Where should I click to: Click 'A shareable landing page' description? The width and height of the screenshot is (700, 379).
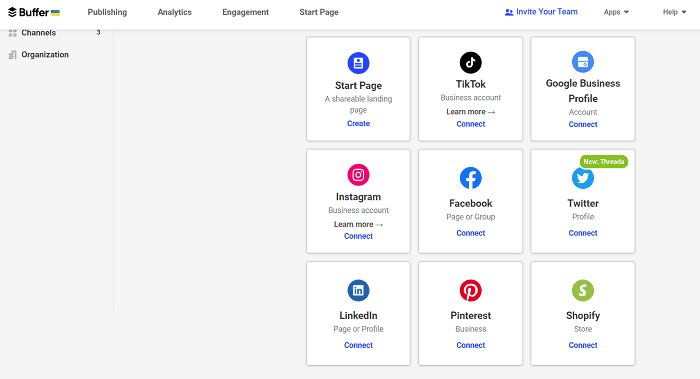tap(358, 104)
